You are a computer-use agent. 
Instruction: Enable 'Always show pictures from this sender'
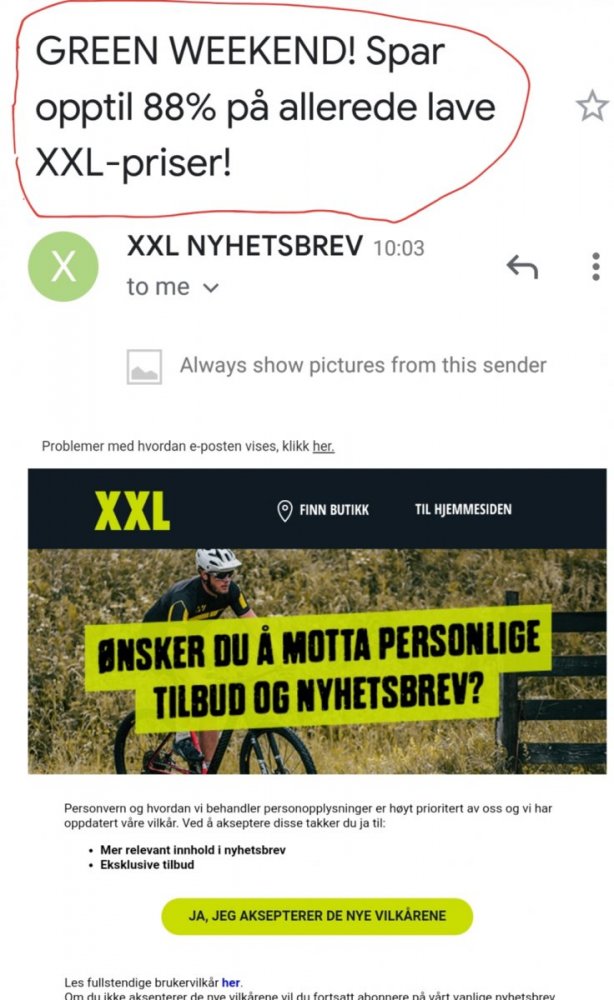pos(363,365)
